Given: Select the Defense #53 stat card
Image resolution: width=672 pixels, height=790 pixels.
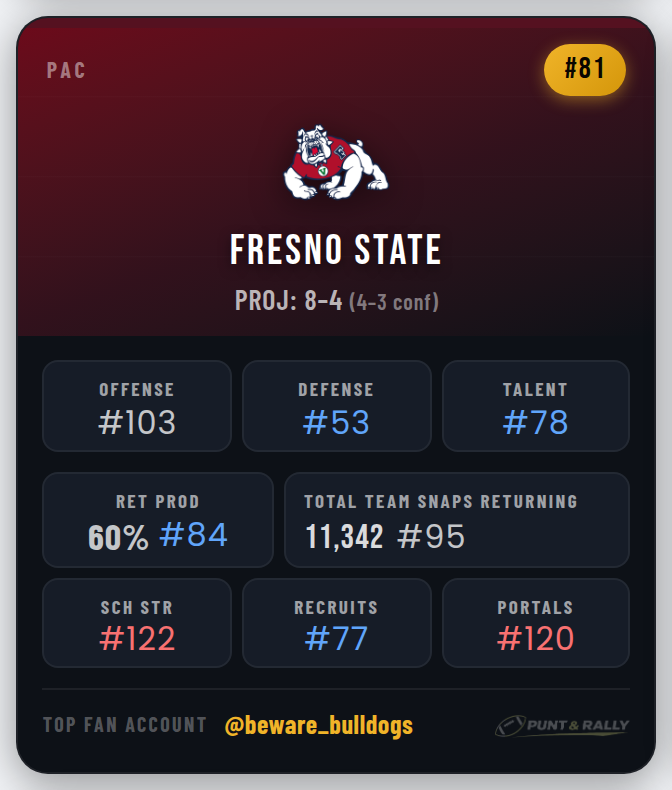Looking at the screenshot, I should click(x=336, y=407).
